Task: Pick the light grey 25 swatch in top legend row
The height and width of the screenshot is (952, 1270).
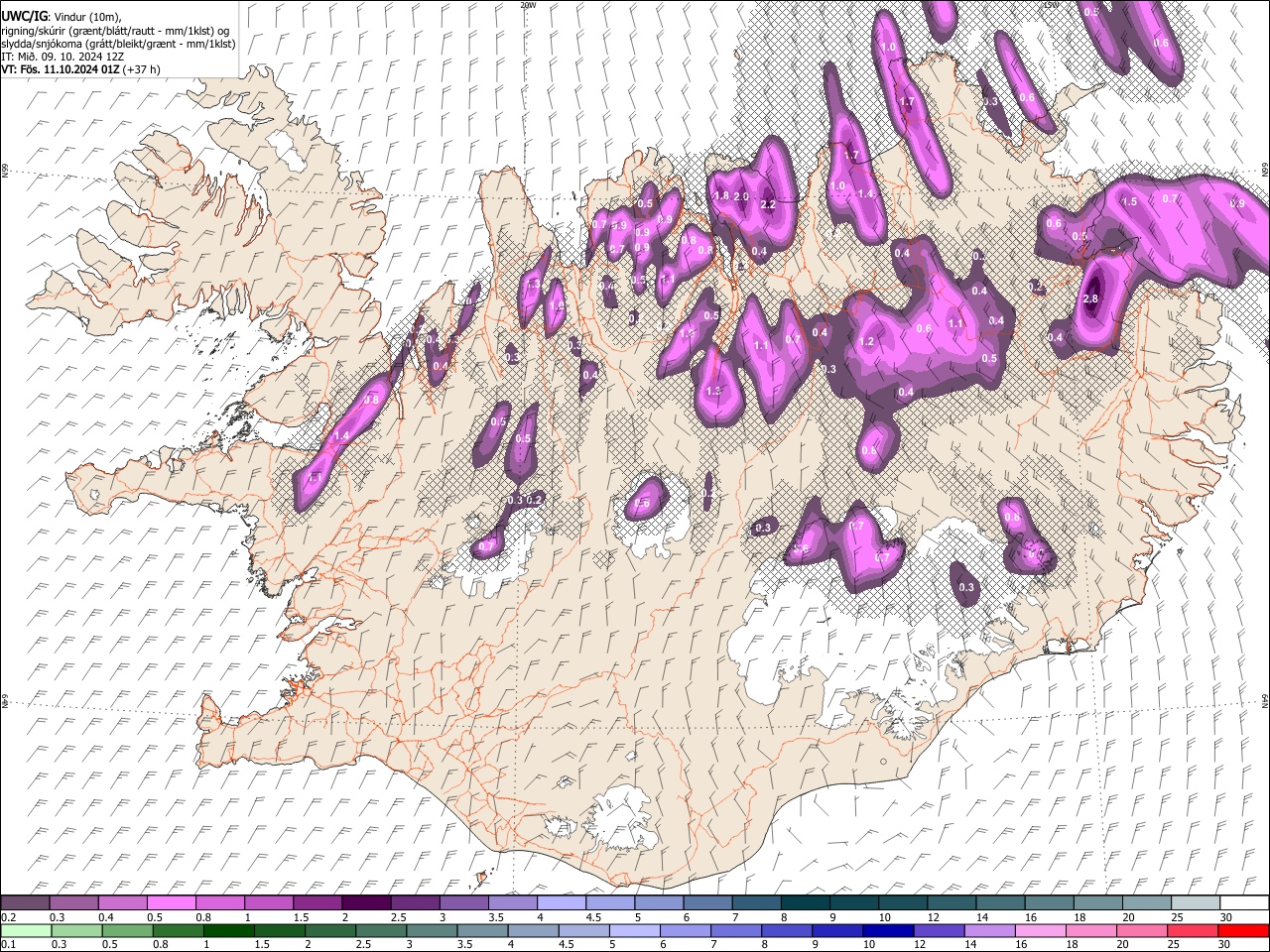Action: pyautogui.click(x=1195, y=902)
